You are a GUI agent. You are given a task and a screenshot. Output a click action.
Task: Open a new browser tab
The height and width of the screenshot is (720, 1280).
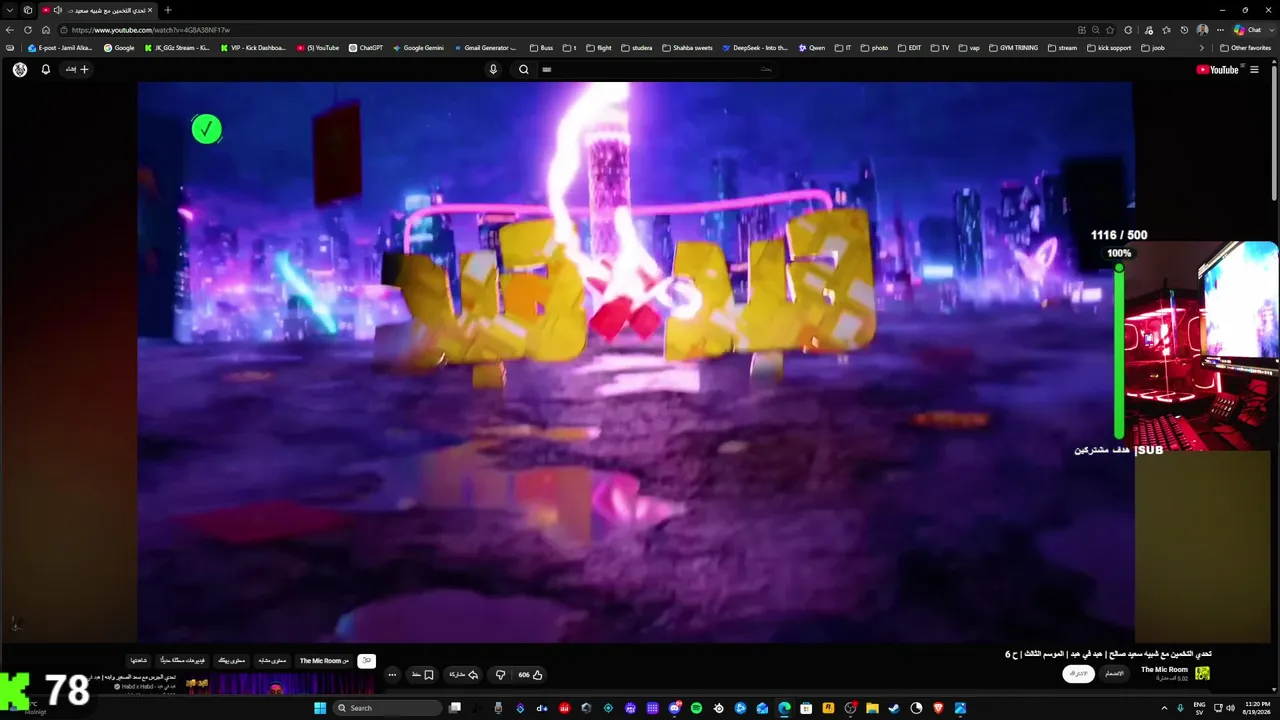click(x=167, y=10)
